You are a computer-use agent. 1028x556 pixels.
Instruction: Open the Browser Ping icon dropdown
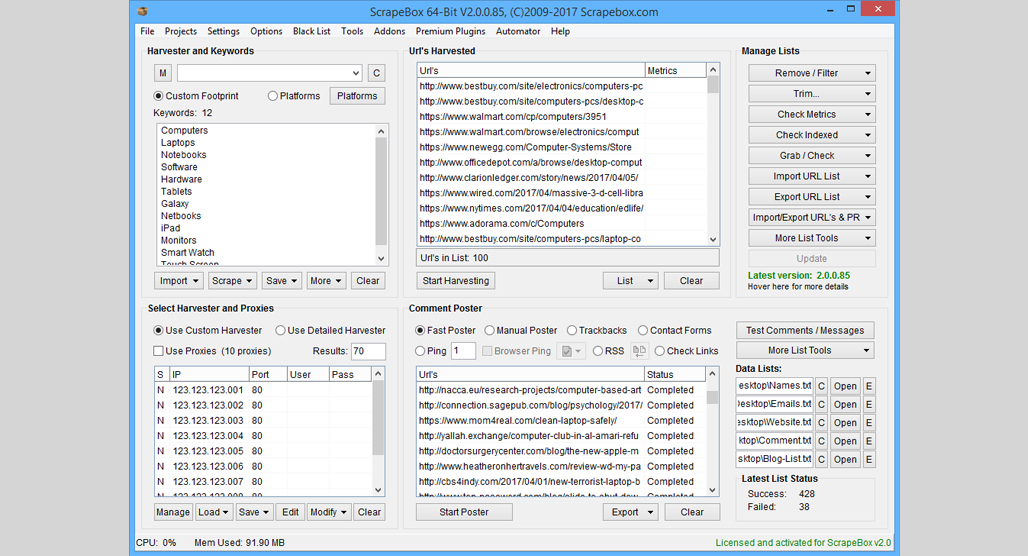click(x=570, y=351)
